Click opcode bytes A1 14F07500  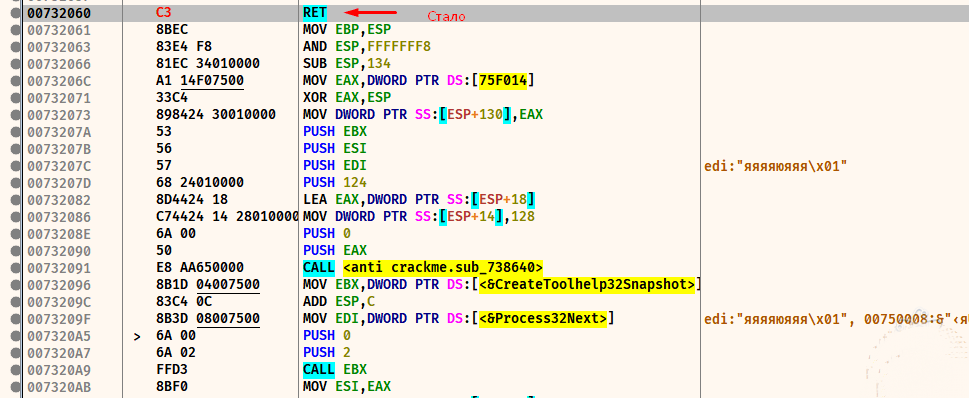coord(200,81)
